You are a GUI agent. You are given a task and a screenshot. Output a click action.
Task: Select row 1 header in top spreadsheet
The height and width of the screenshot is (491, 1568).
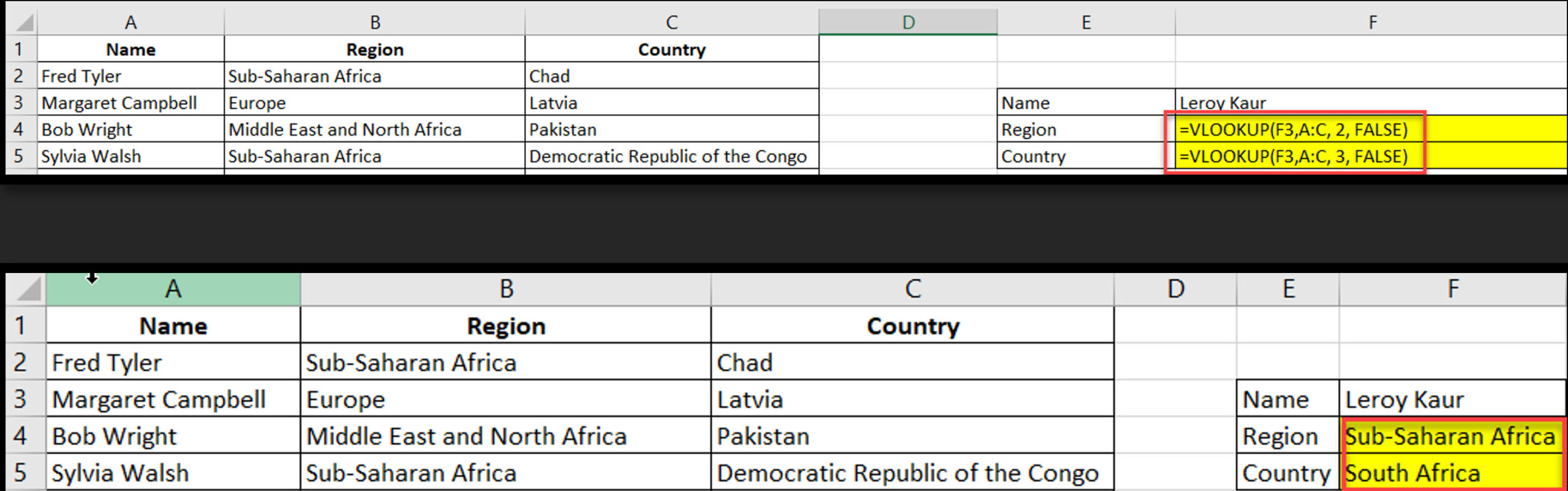point(21,48)
